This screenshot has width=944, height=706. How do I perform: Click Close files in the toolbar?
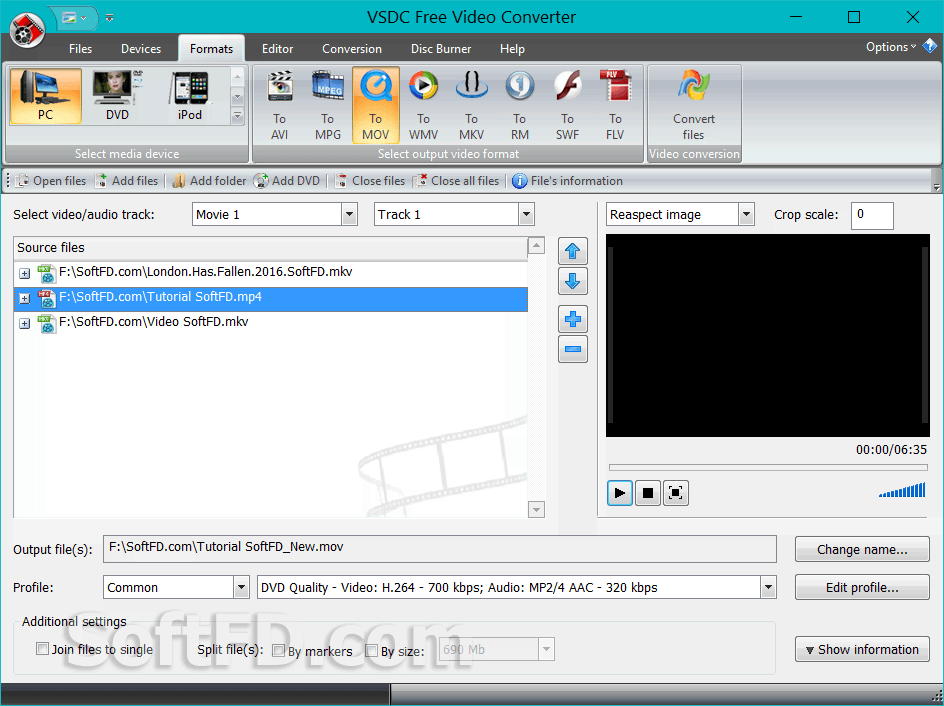pyautogui.click(x=370, y=181)
